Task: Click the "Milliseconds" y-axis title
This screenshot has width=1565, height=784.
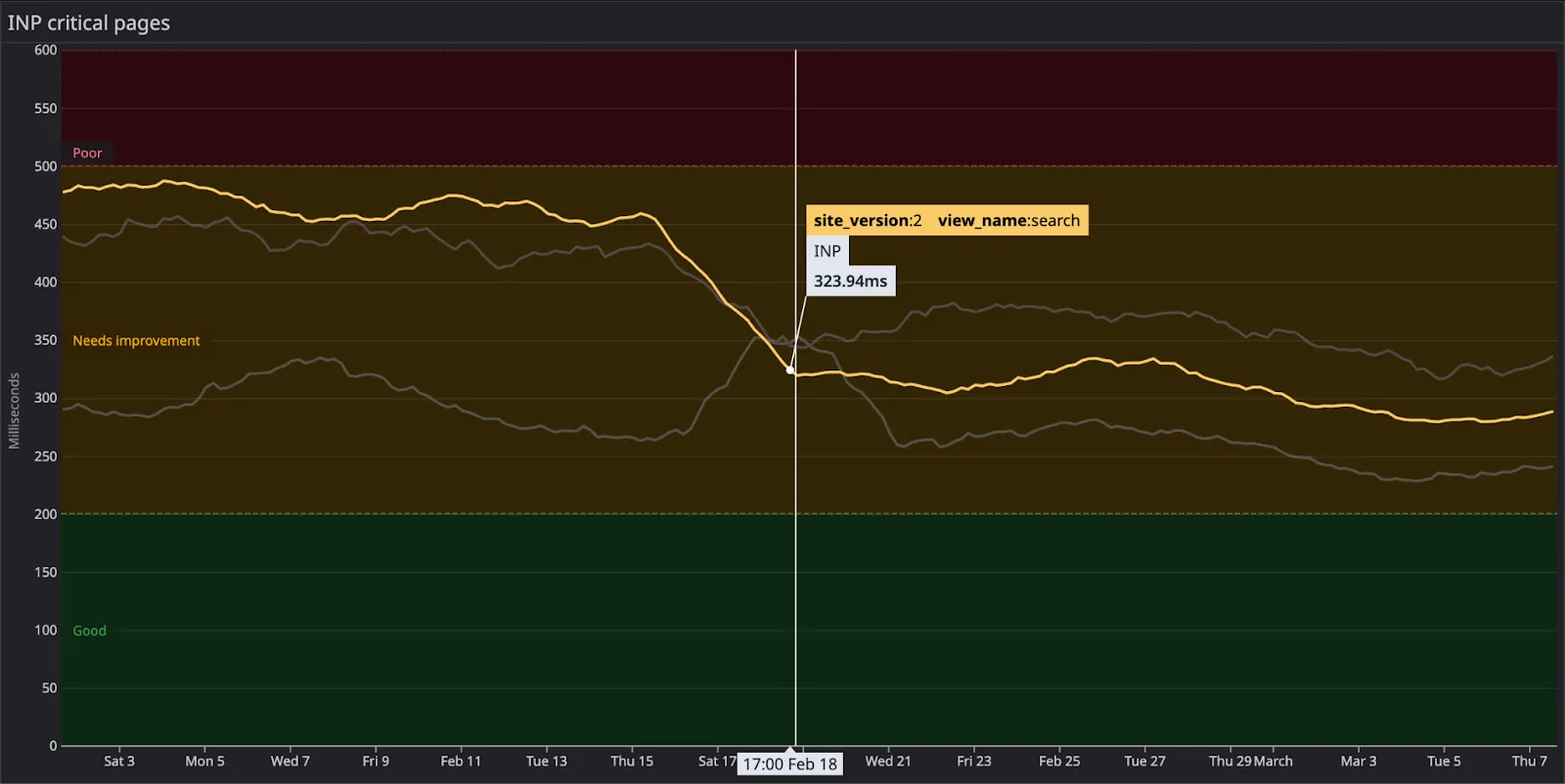Action: [x=14, y=411]
